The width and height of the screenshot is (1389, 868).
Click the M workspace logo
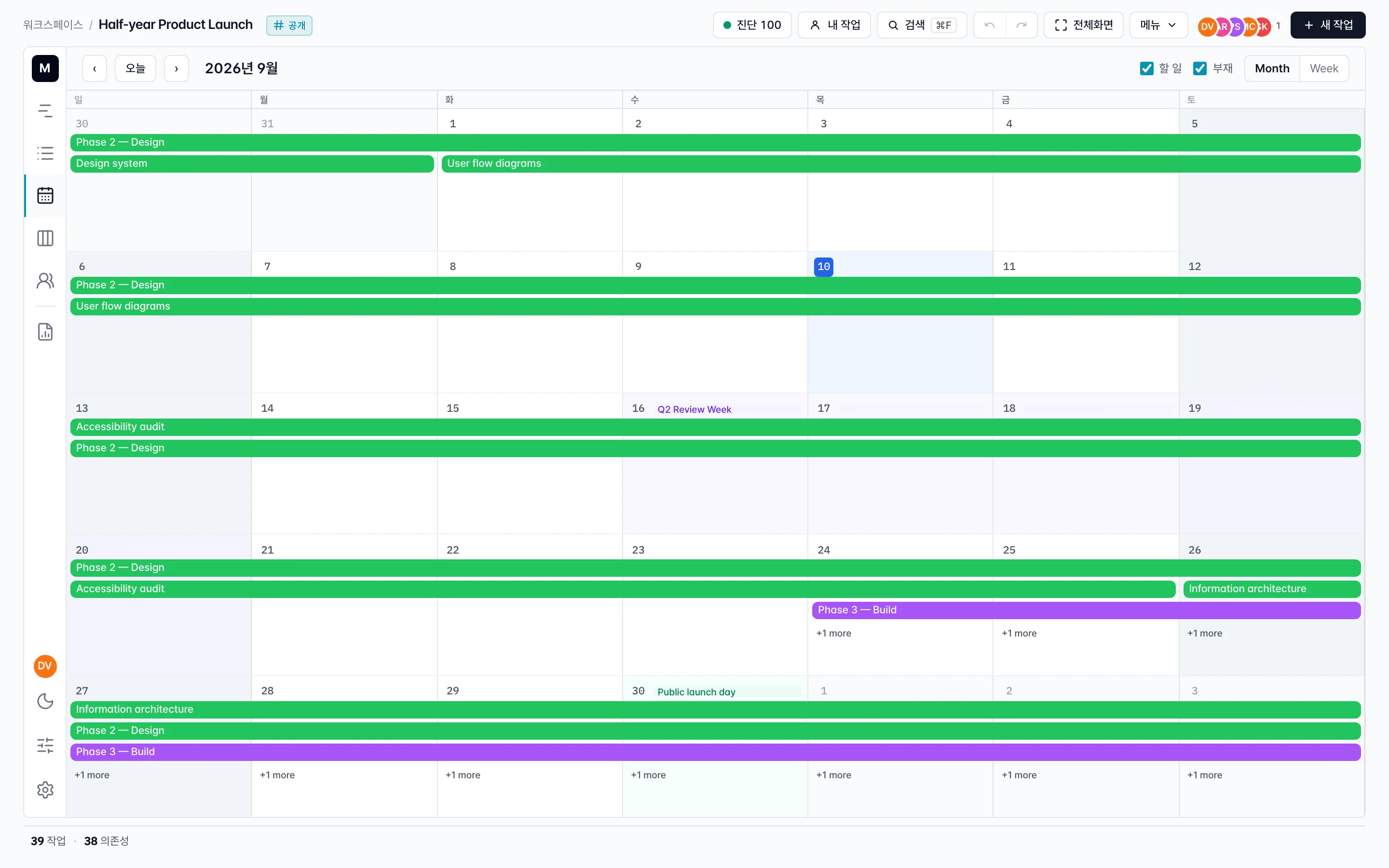45,68
